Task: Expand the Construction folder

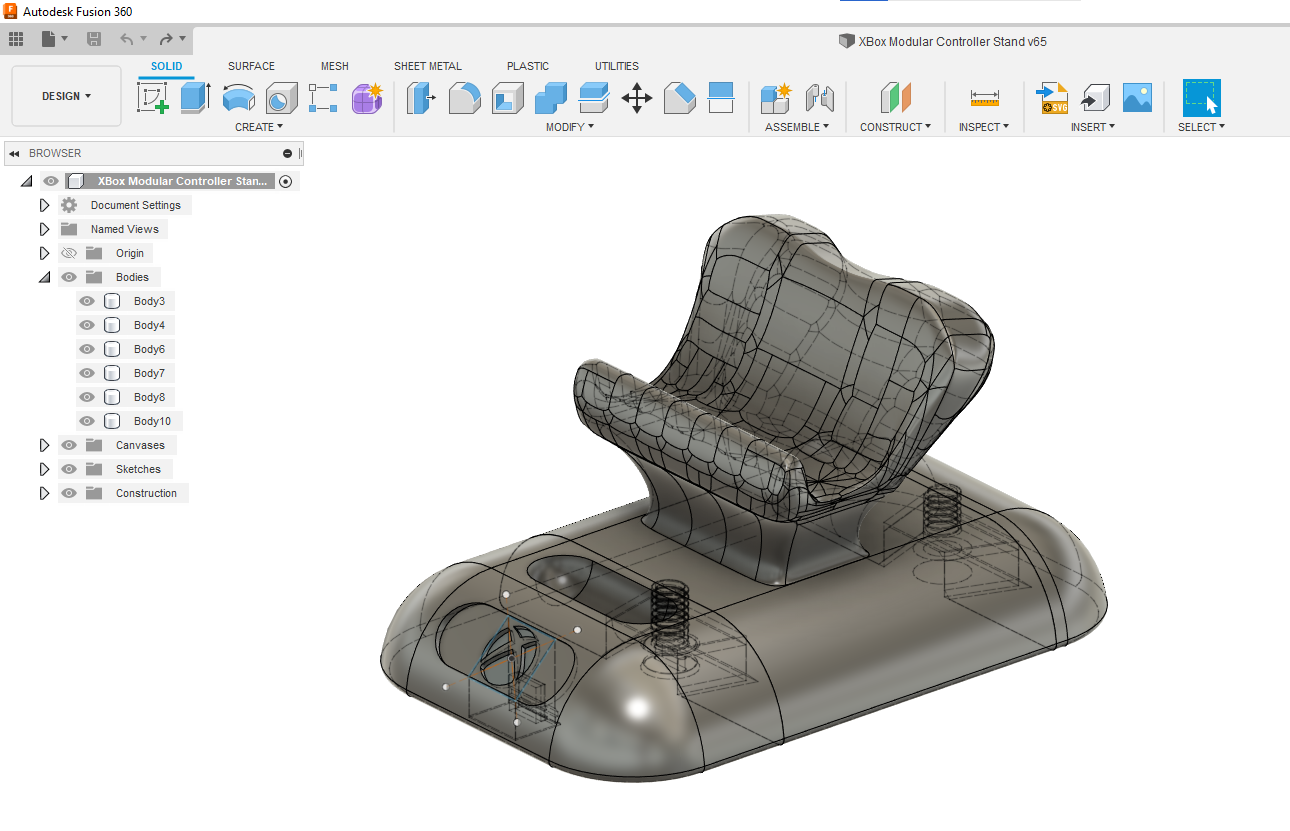Action: coord(44,493)
